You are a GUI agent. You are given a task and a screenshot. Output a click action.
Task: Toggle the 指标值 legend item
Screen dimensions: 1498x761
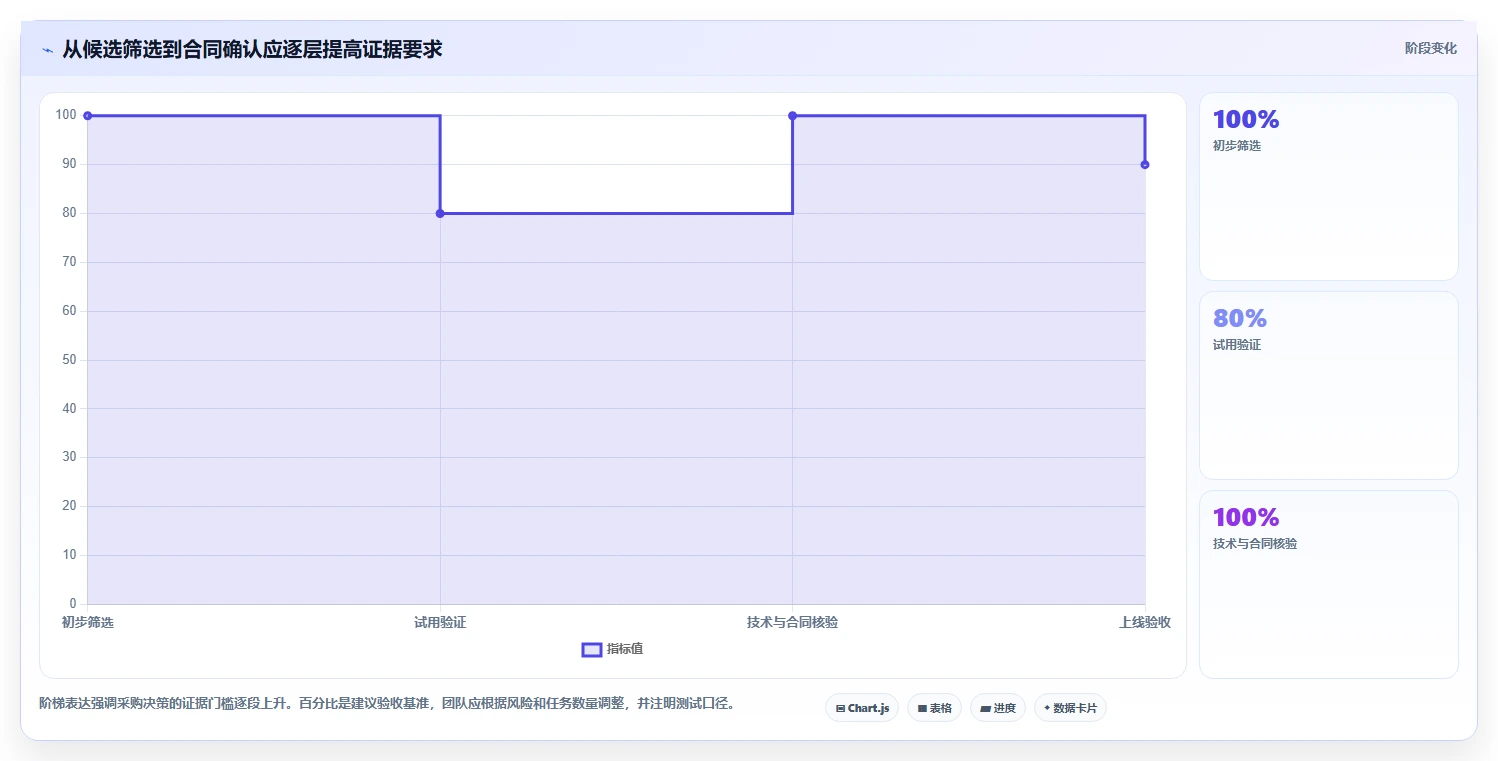tap(612, 649)
